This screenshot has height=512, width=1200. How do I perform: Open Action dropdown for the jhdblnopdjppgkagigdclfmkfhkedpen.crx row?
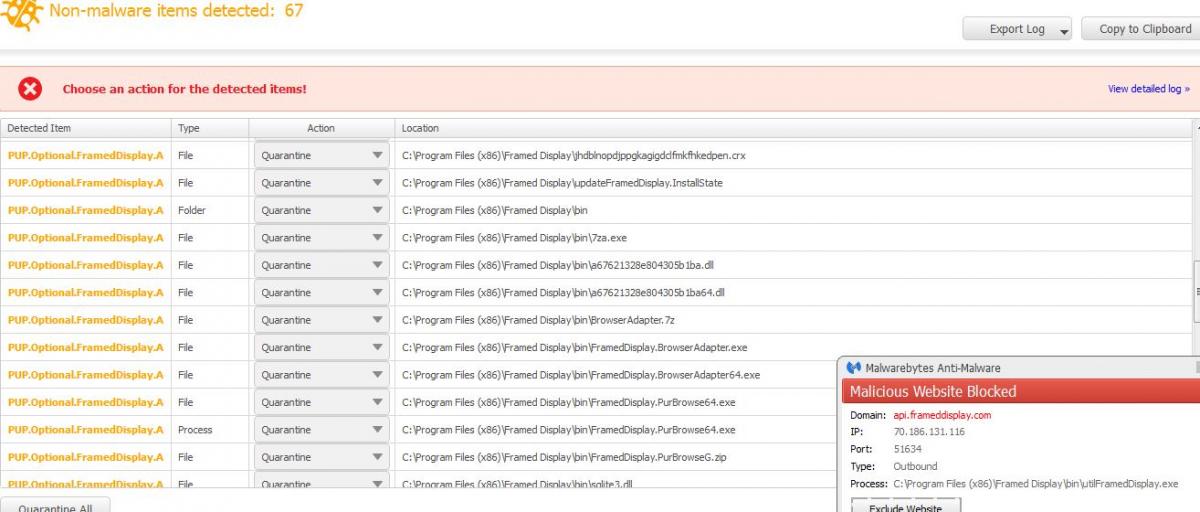pyautogui.click(x=322, y=156)
